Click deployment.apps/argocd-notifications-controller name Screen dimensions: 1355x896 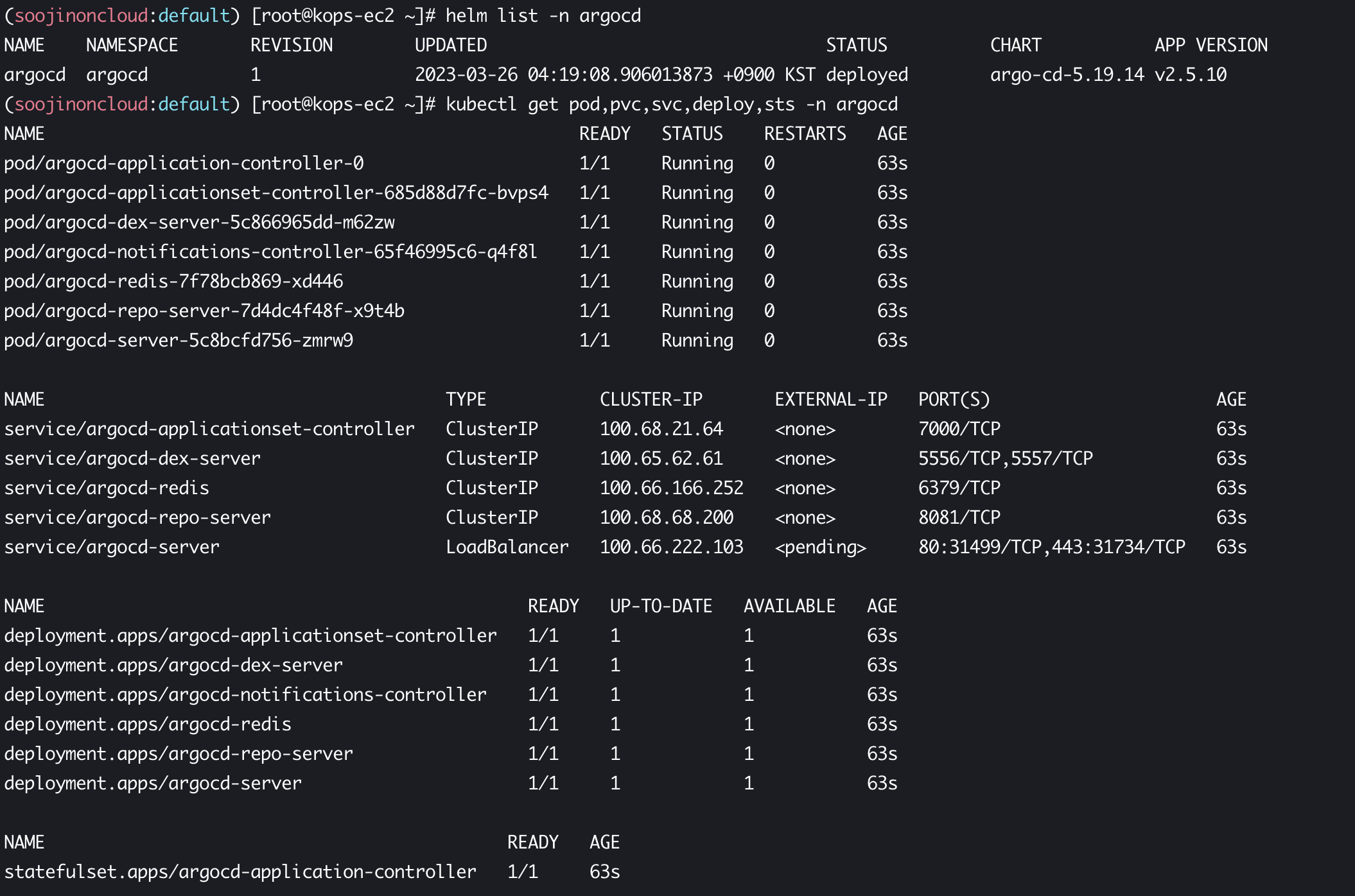point(245,694)
